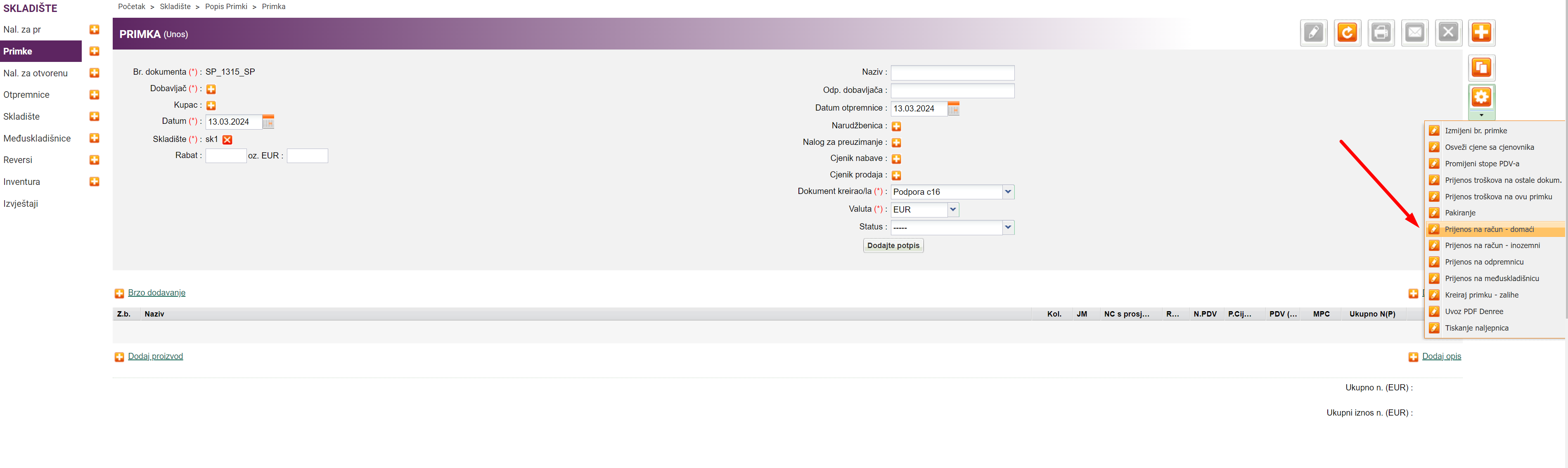Click the Dodajte potpis button

893,245
